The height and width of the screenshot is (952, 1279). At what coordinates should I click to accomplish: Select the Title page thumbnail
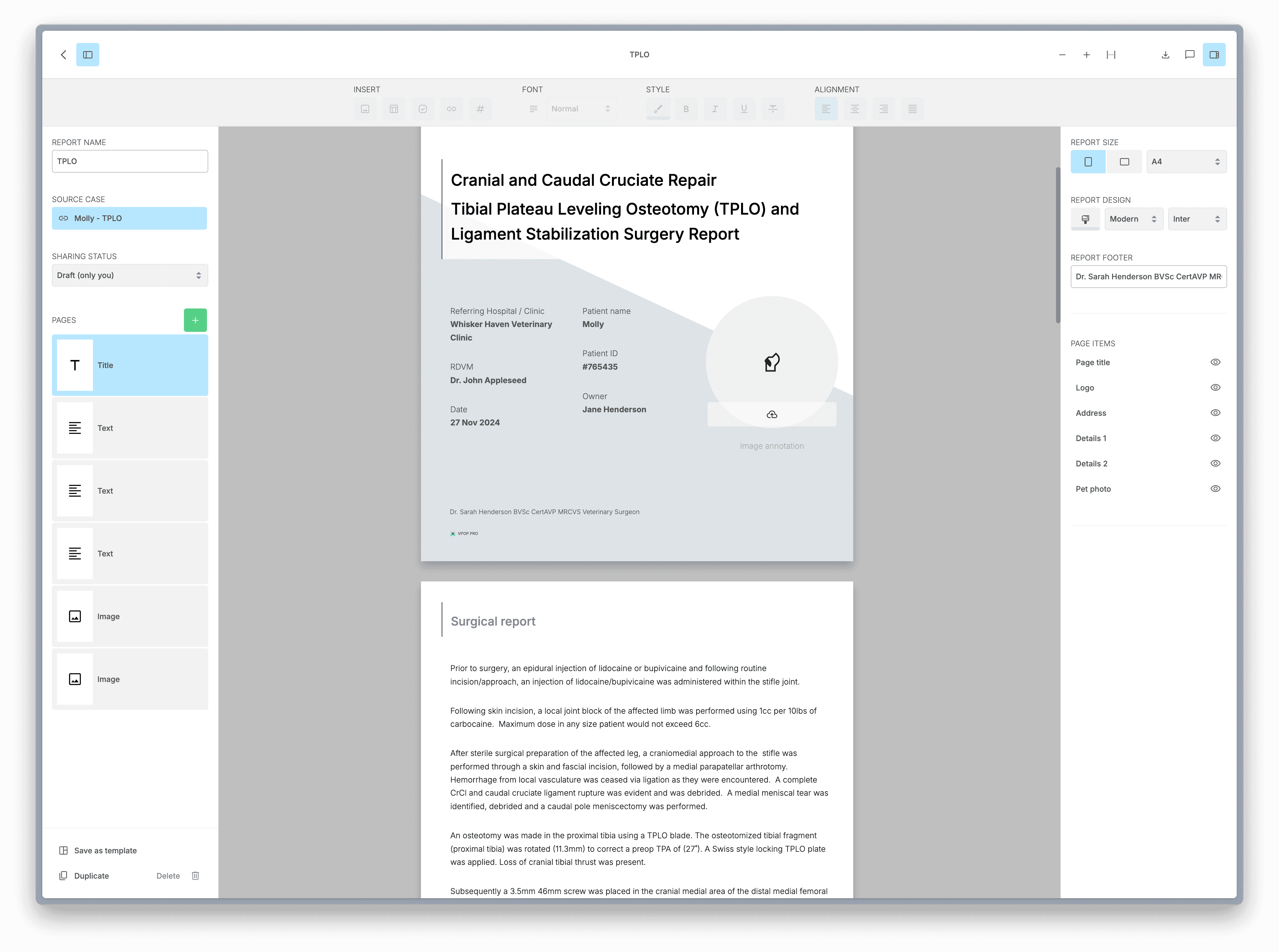tap(130, 365)
